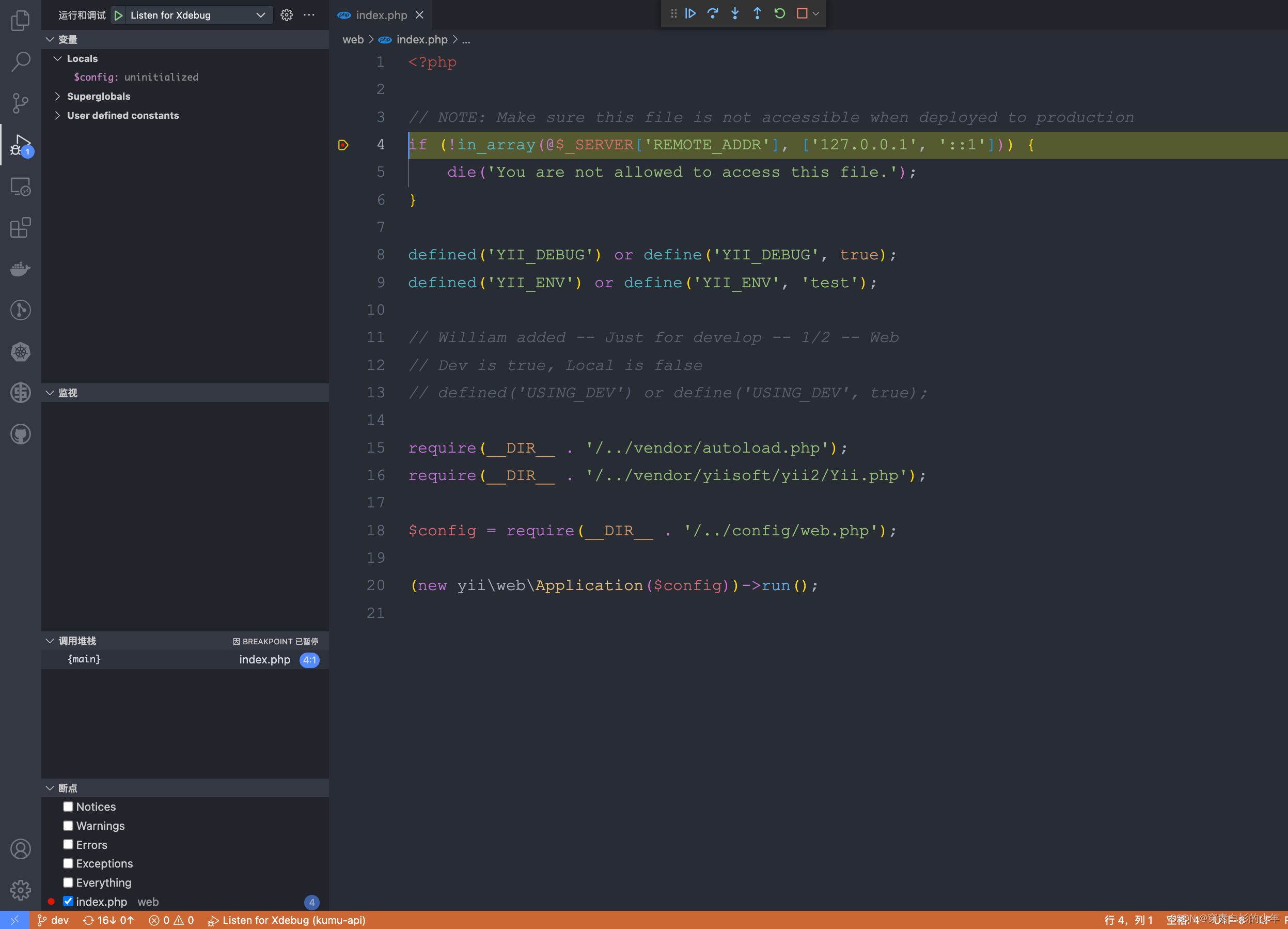Click the Step Into icon

point(735,13)
